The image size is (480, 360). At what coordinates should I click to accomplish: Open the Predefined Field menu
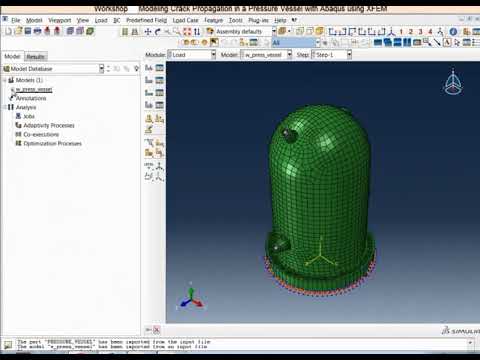146,20
